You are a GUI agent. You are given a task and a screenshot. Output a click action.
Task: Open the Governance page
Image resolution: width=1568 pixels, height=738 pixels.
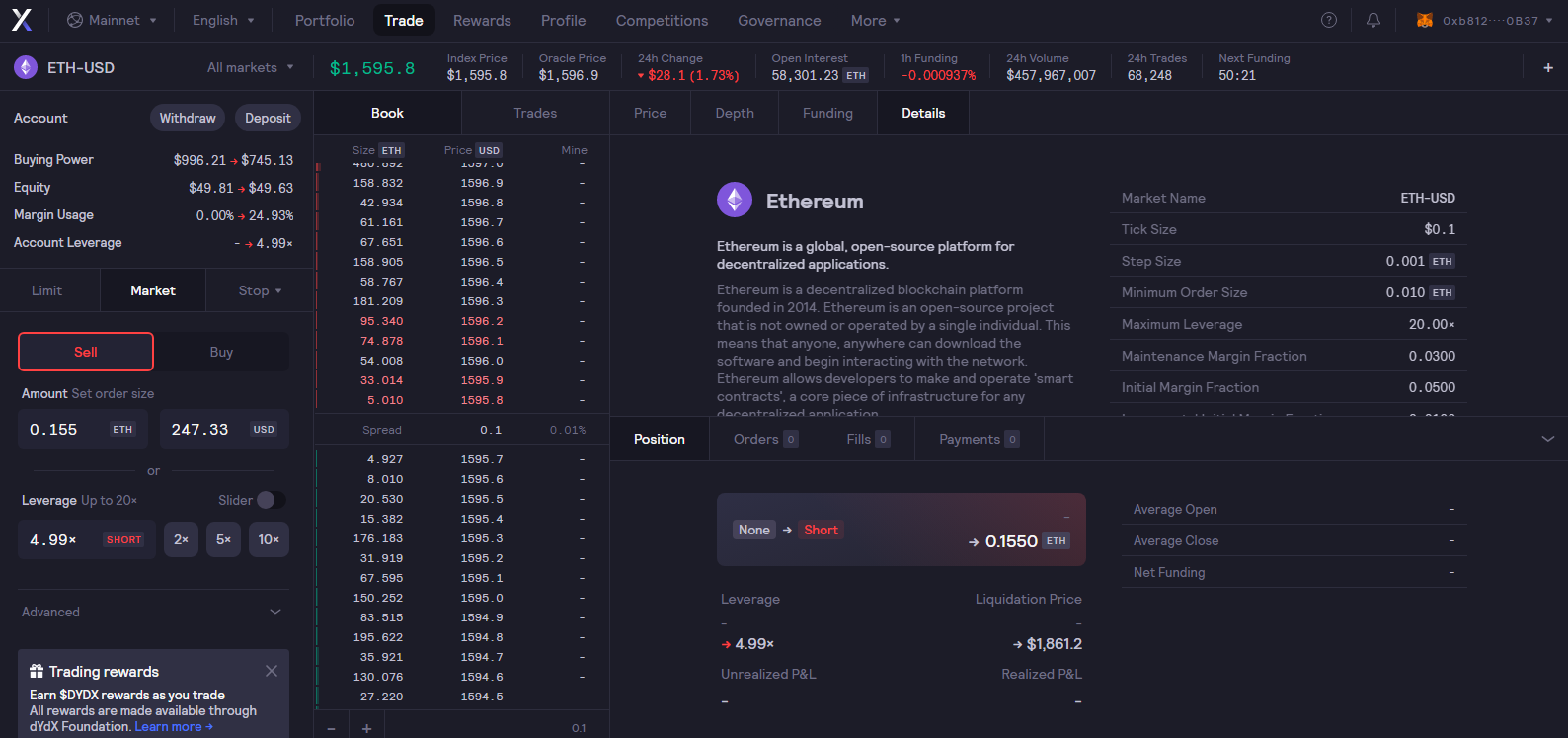pyautogui.click(x=779, y=20)
